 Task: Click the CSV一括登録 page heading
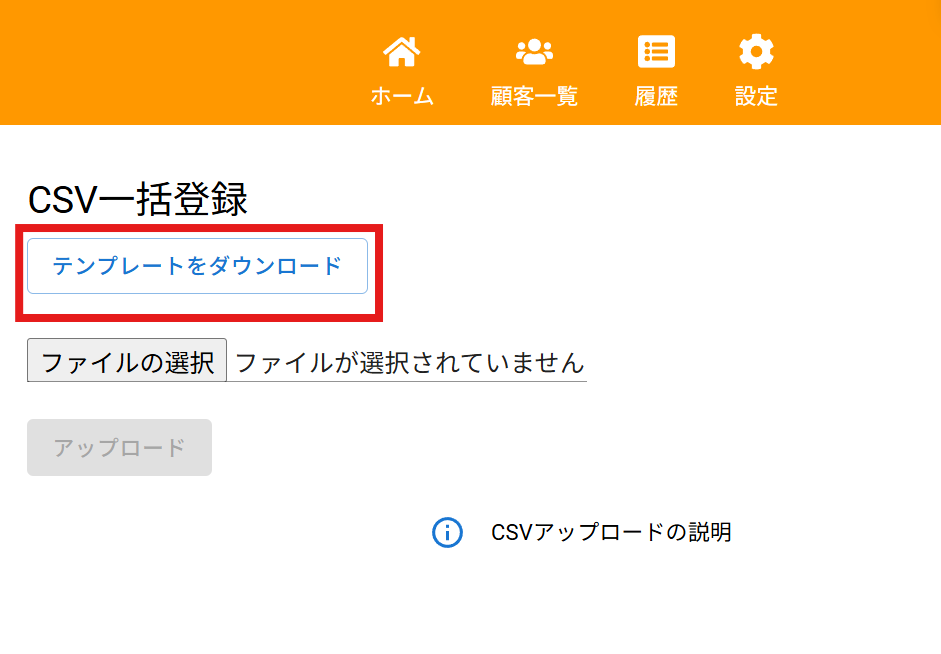coord(137,199)
